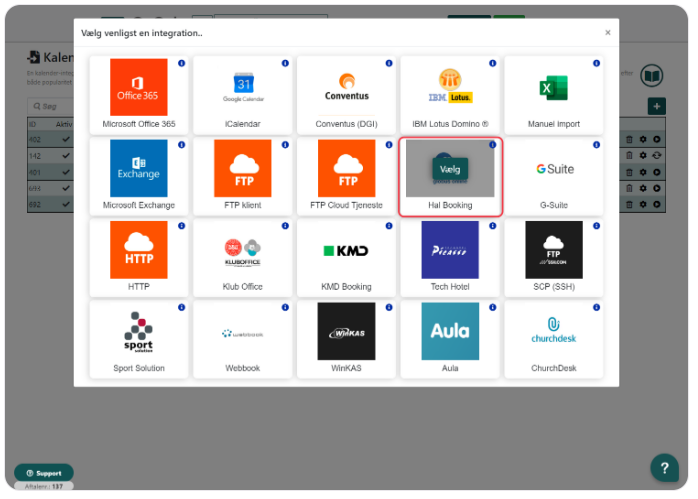Delete row 692 with trash icon

pyautogui.click(x=629, y=204)
